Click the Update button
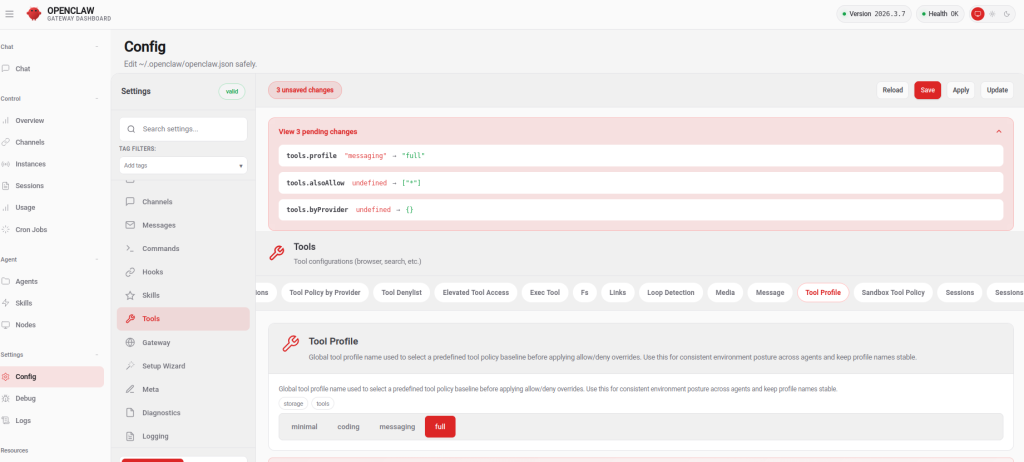This screenshot has height=462, width=1024. 997,90
